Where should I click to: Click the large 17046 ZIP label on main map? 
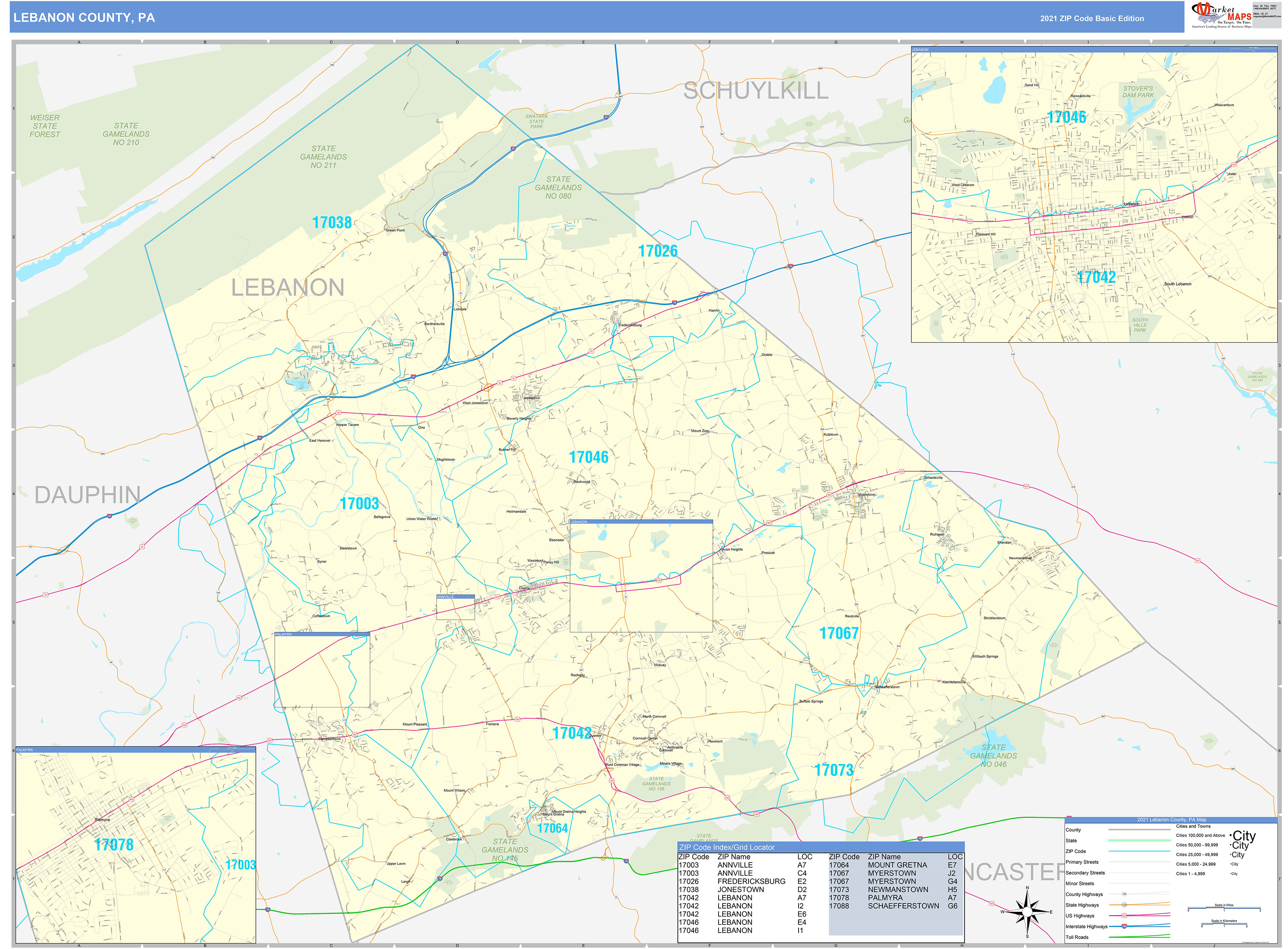[588, 457]
